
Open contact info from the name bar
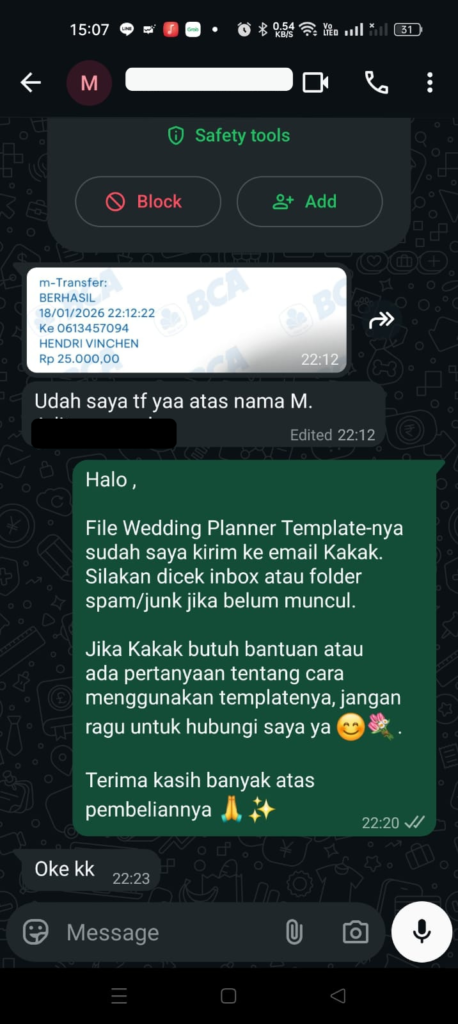209,79
